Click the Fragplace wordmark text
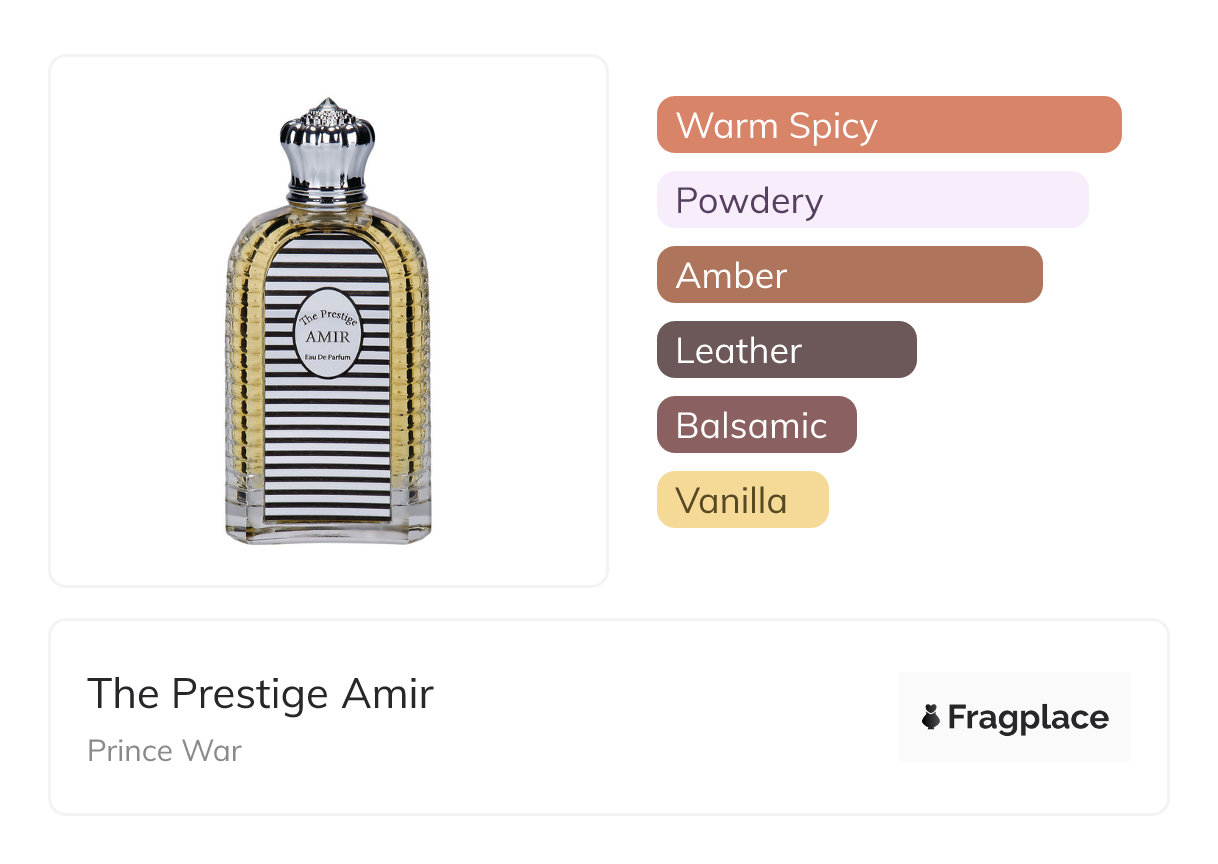Viewport: 1218px width, 864px height. [x=1028, y=717]
